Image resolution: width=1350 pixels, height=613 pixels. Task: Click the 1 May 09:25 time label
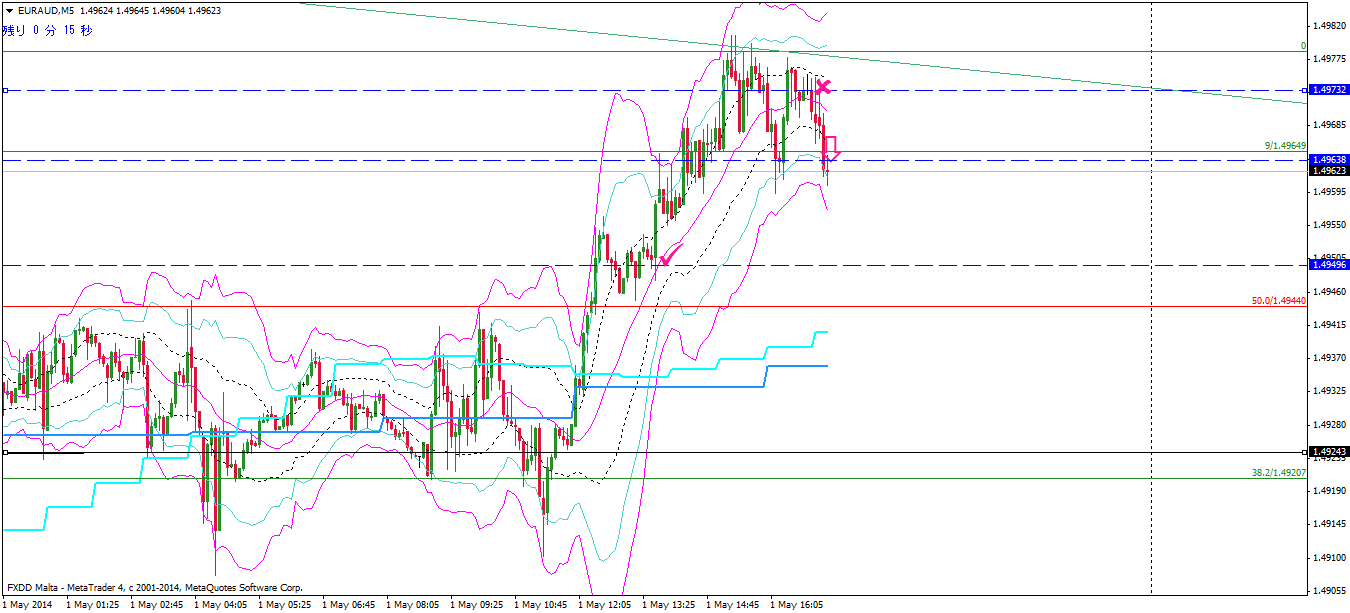coord(476,605)
